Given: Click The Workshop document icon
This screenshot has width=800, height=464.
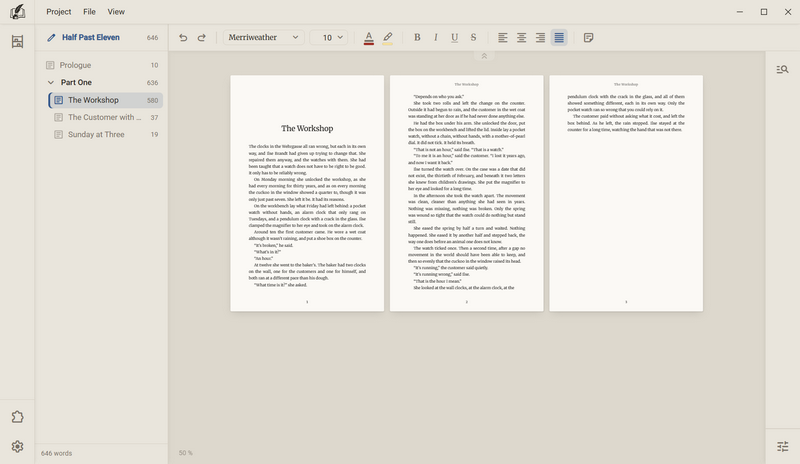Looking at the screenshot, I should (x=59, y=100).
